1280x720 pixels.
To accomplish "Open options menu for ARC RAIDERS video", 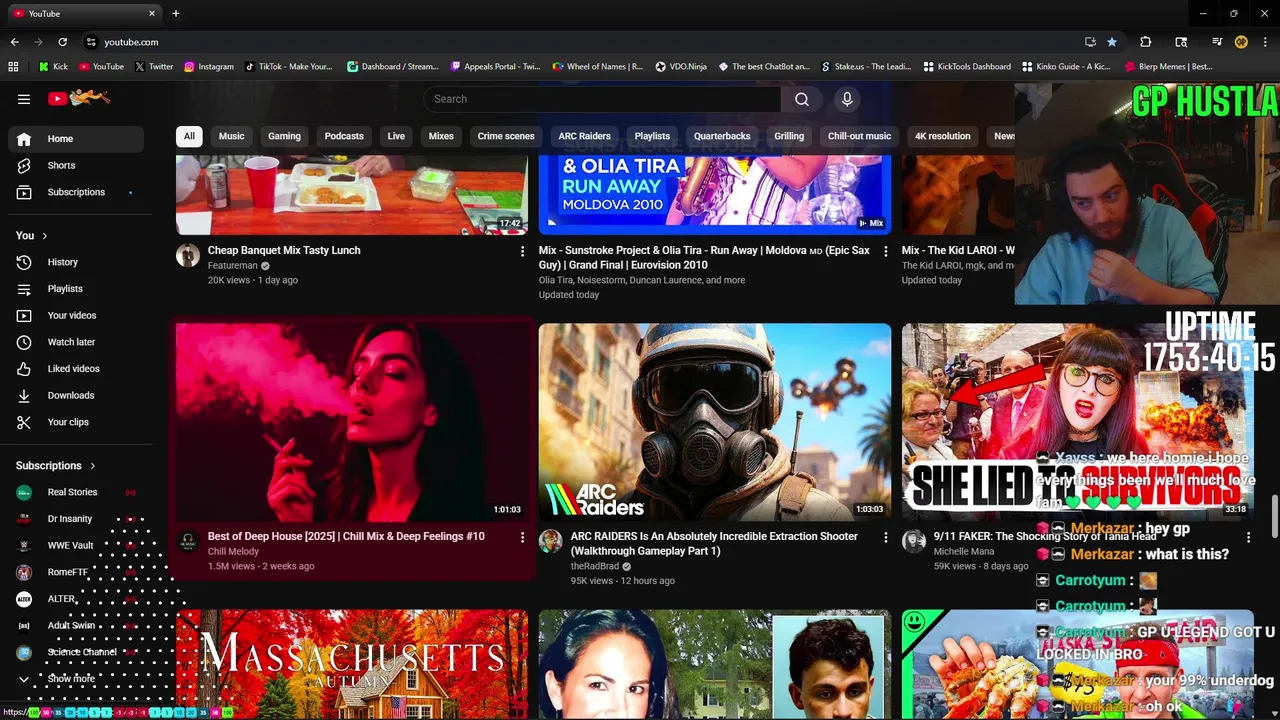I will point(885,538).
